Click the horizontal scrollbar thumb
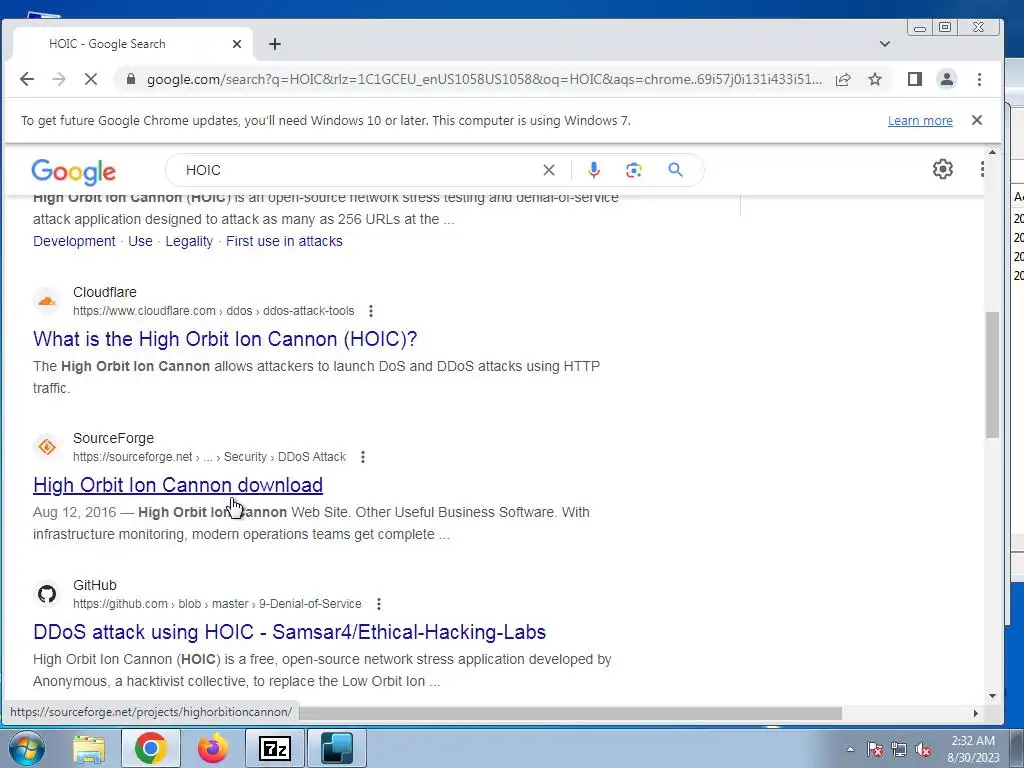The width and height of the screenshot is (1024, 768). click(x=570, y=713)
